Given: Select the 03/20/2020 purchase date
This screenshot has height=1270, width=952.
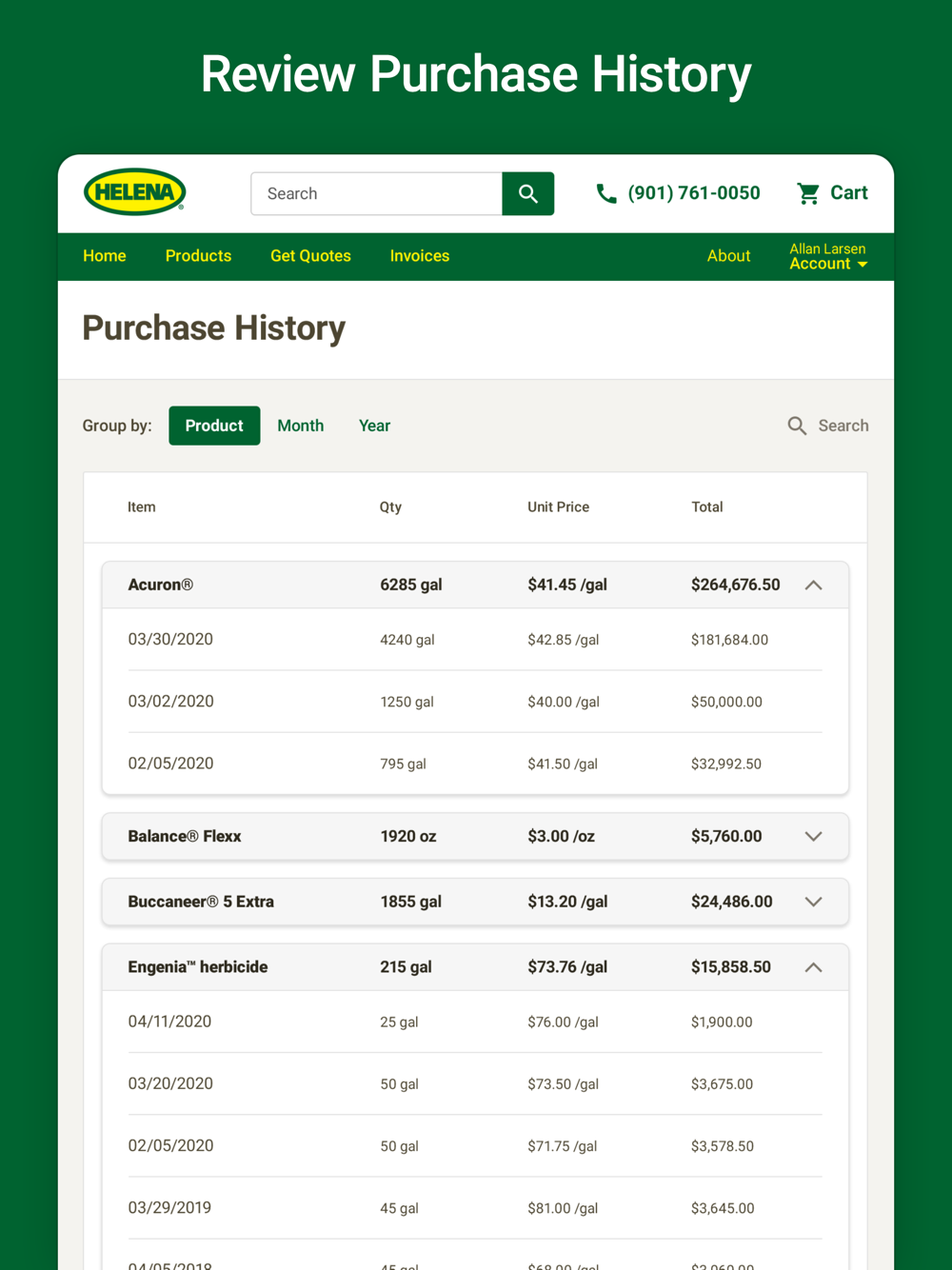Looking at the screenshot, I should 170,1083.
